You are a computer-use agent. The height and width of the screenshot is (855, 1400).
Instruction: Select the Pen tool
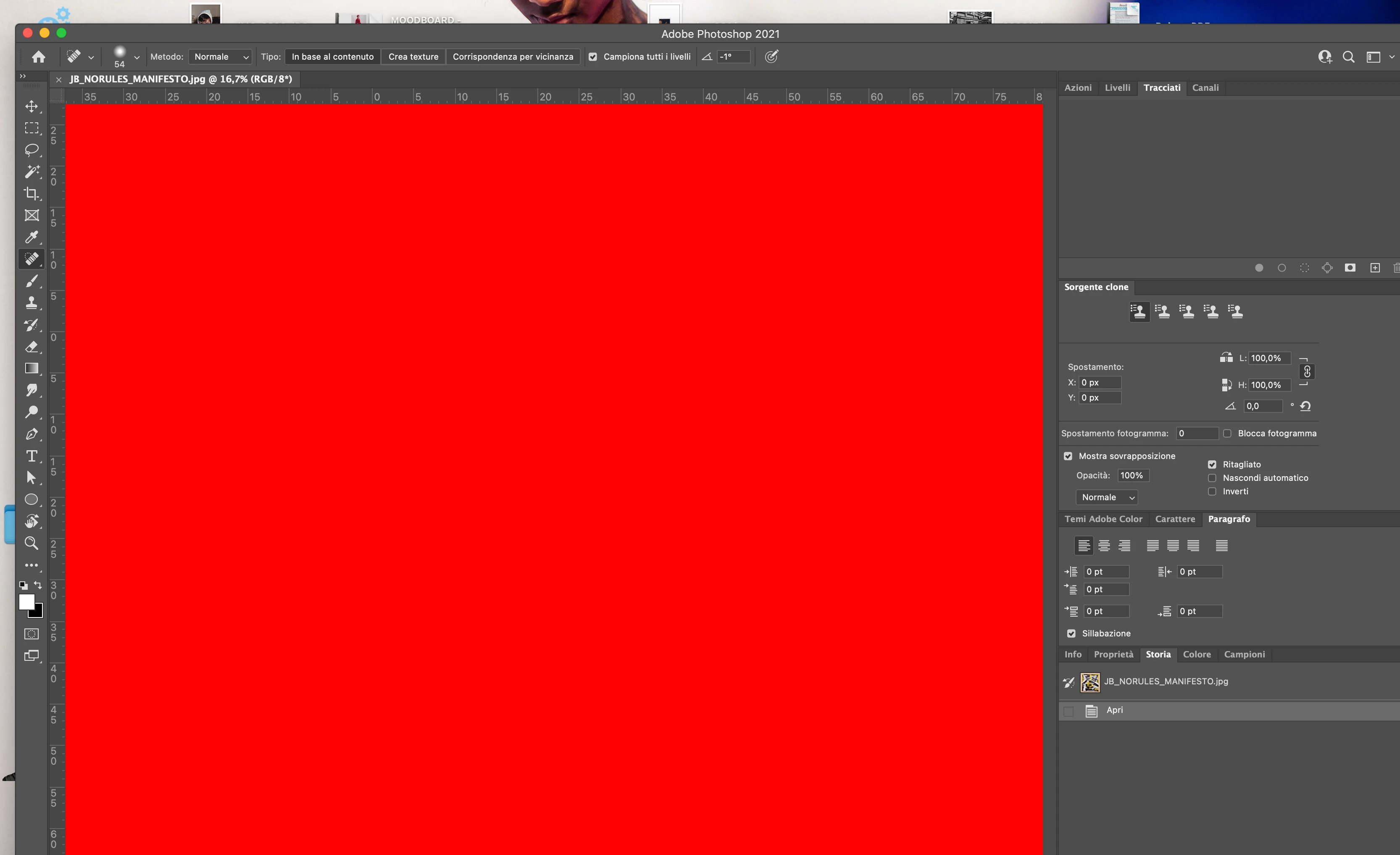pos(32,434)
